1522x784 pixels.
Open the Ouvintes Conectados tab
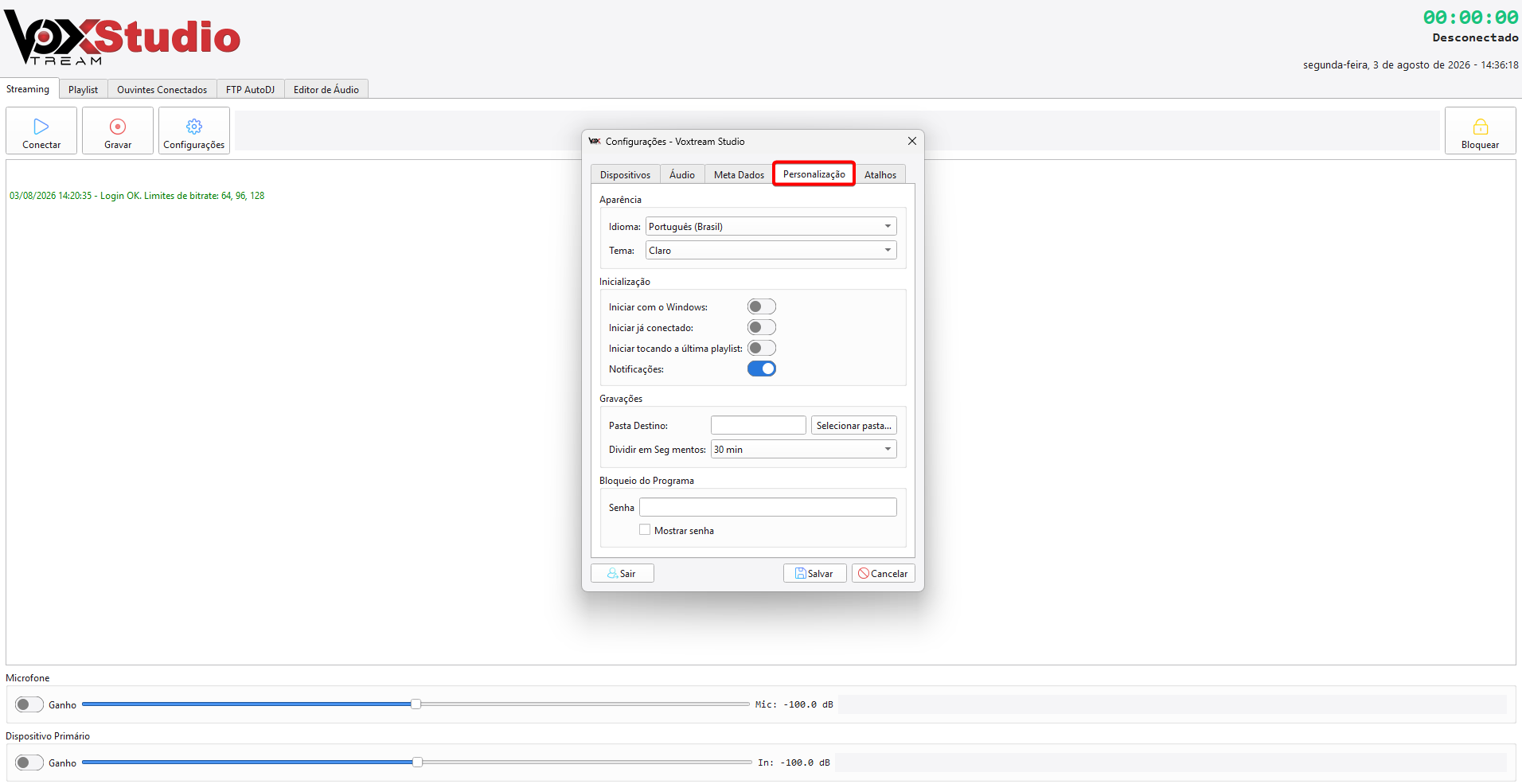(x=162, y=89)
